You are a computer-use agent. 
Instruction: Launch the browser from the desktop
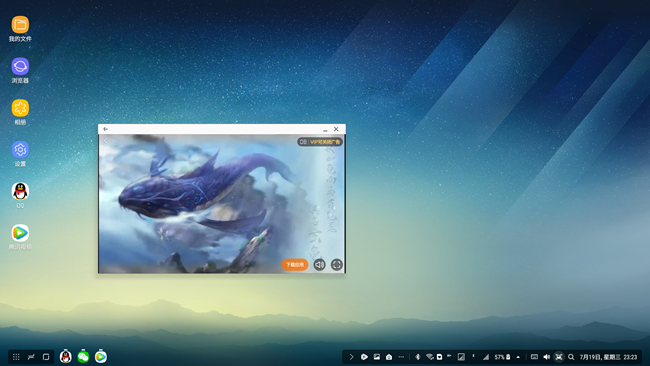pyautogui.click(x=20, y=66)
